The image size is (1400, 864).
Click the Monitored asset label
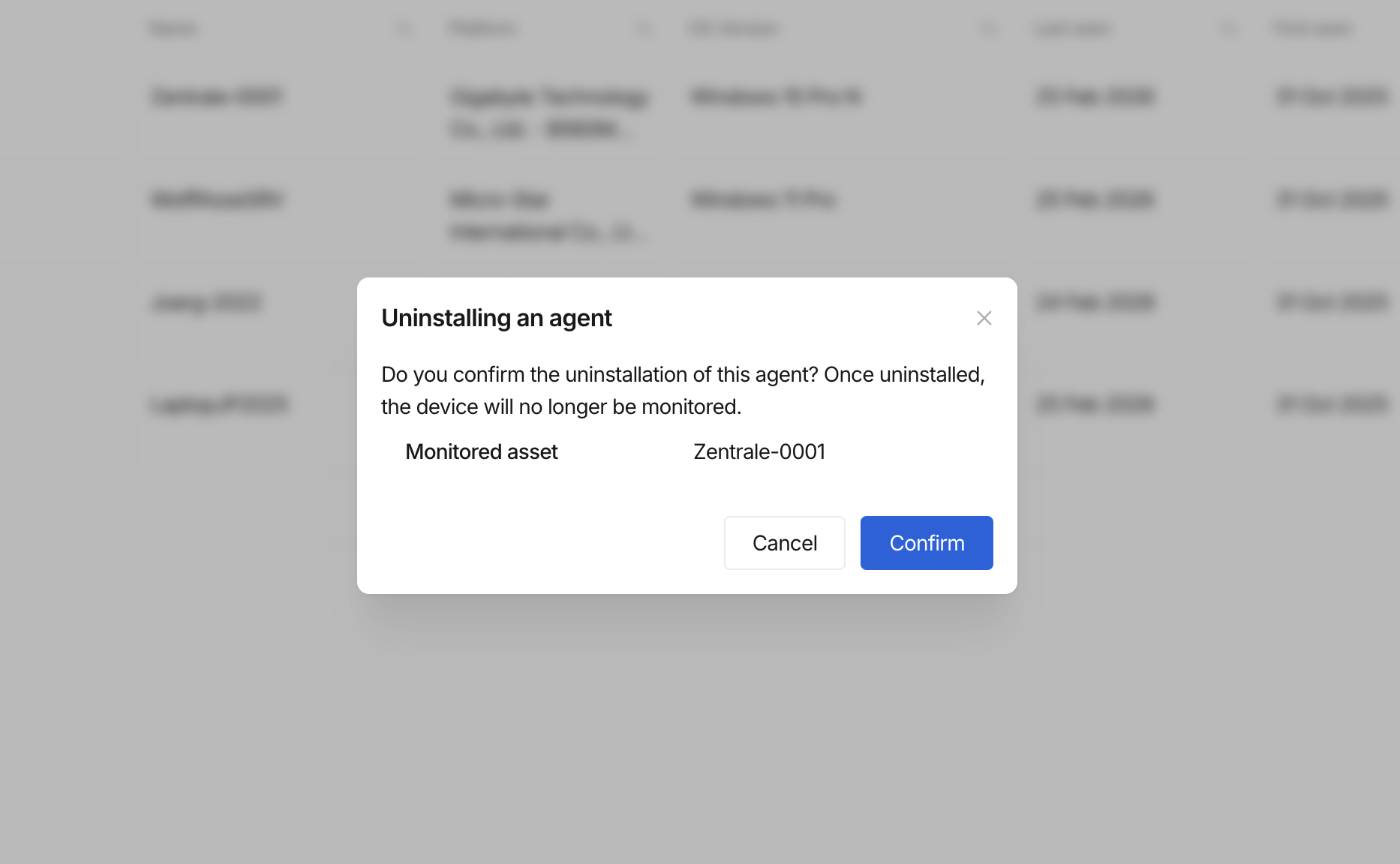[x=482, y=451]
